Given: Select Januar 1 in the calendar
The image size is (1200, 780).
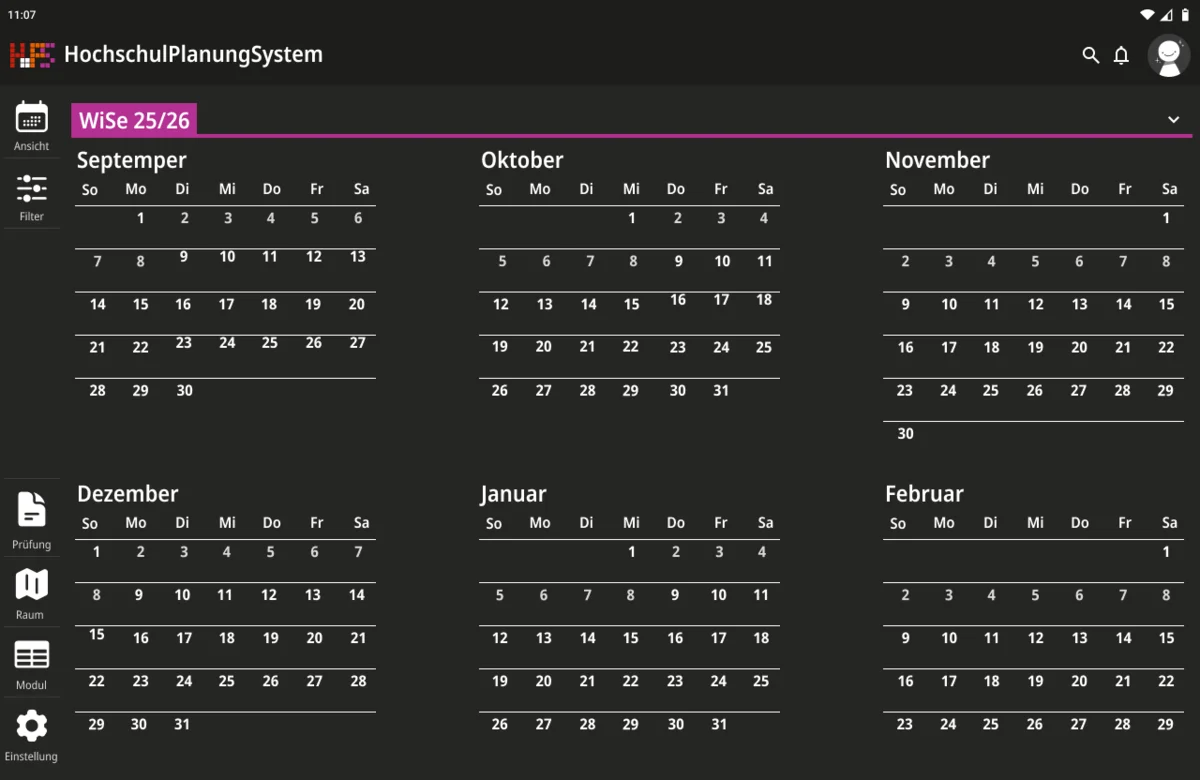Looking at the screenshot, I should pos(632,551).
